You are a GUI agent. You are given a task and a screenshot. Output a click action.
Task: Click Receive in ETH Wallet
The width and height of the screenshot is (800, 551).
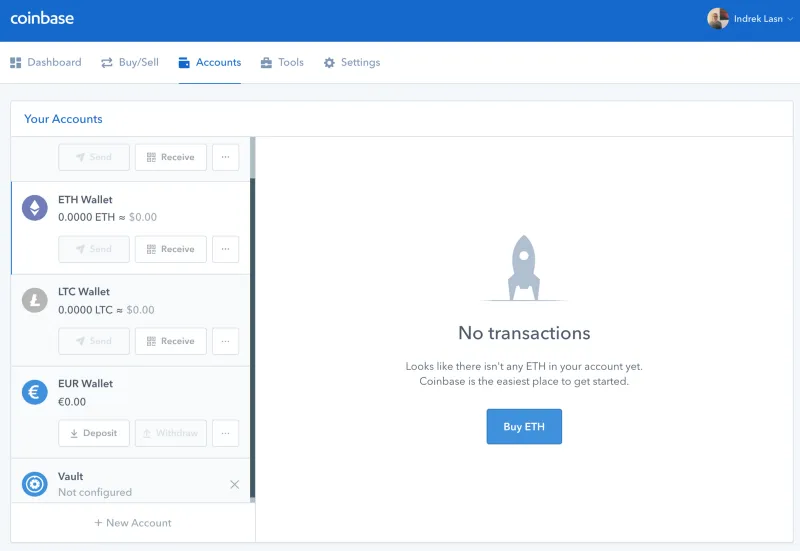[171, 249]
